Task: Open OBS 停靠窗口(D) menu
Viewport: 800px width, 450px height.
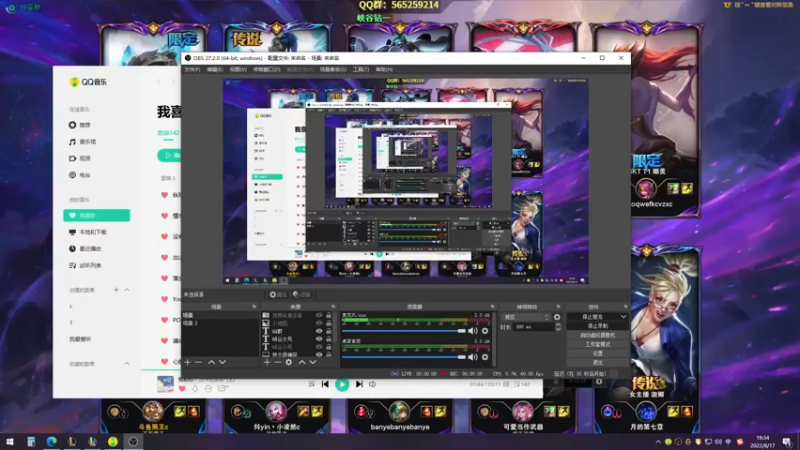Action: pyautogui.click(x=267, y=69)
